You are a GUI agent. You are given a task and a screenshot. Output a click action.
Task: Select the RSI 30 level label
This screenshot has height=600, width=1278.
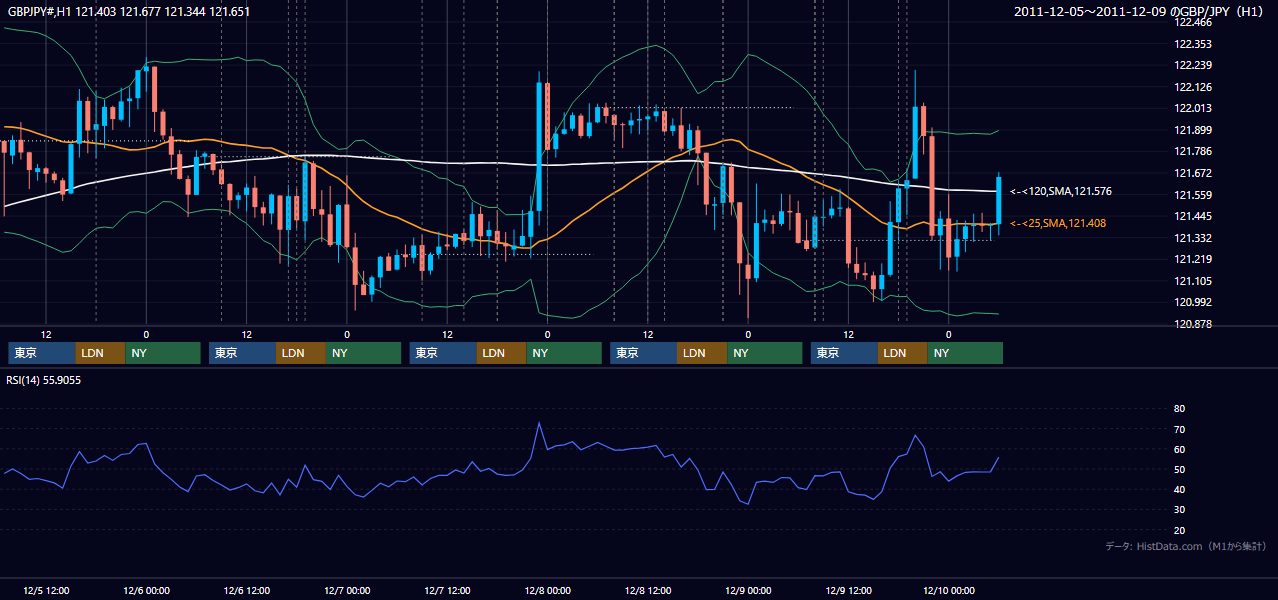point(1179,510)
